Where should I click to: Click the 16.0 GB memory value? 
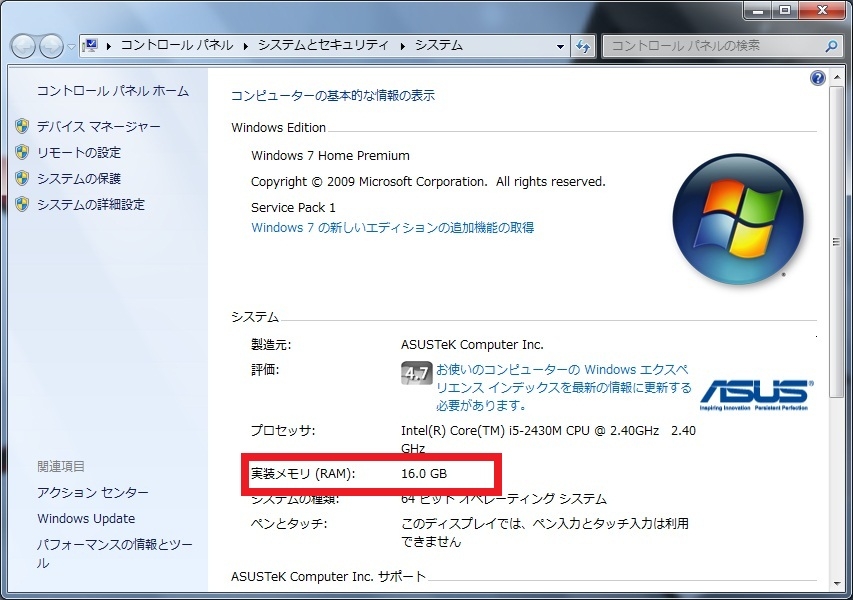tap(424, 474)
